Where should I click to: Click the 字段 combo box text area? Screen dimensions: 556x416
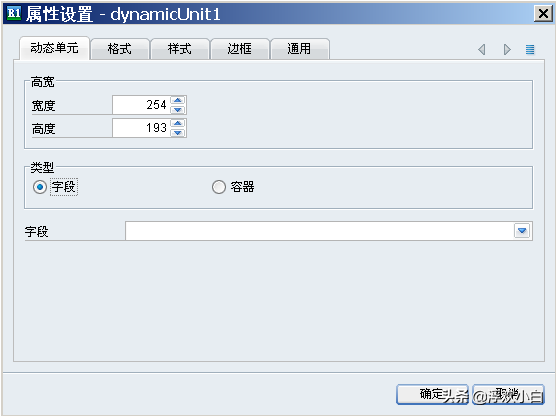319,231
